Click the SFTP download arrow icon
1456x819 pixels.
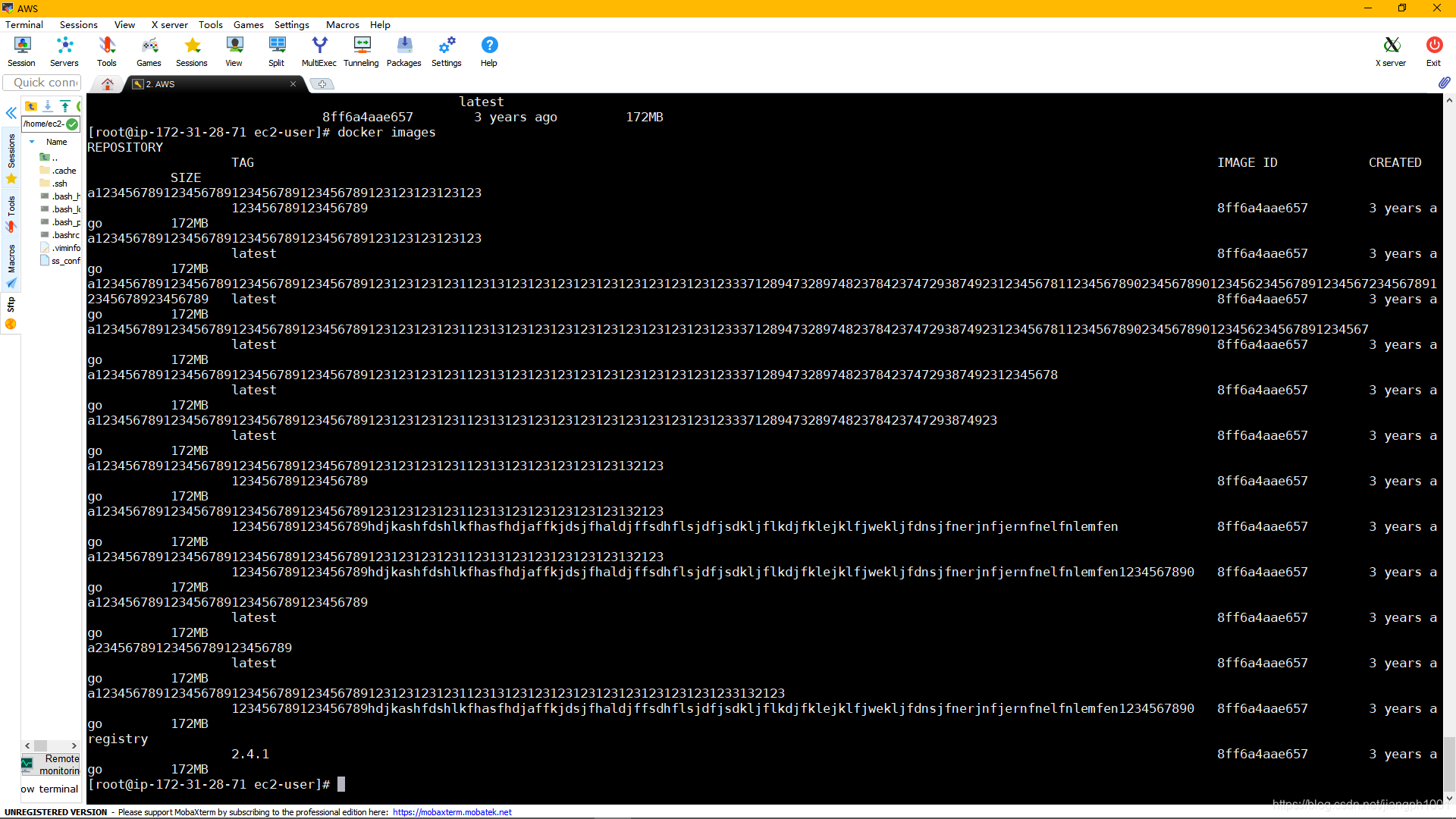(48, 106)
